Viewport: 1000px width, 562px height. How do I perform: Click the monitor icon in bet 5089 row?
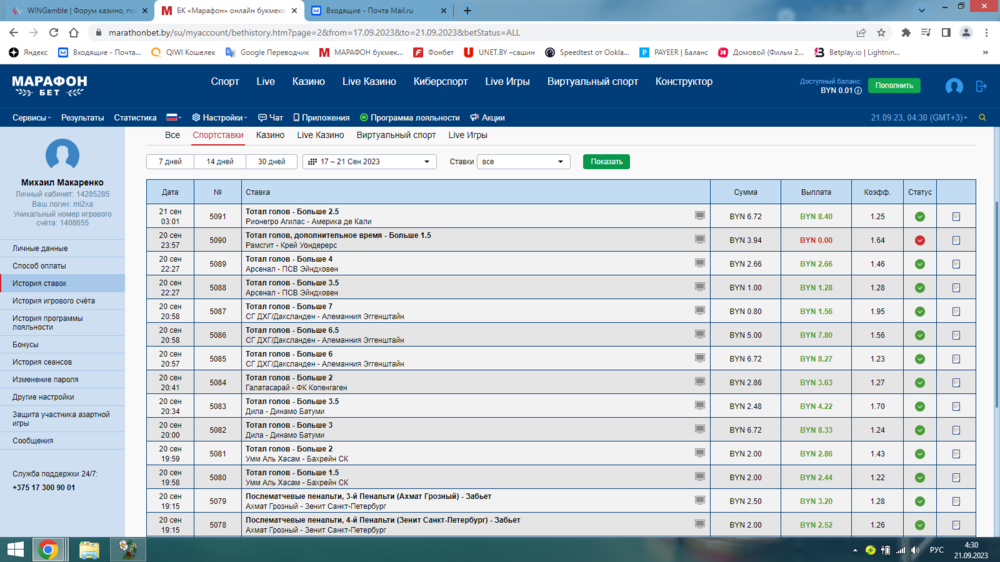coord(700,263)
